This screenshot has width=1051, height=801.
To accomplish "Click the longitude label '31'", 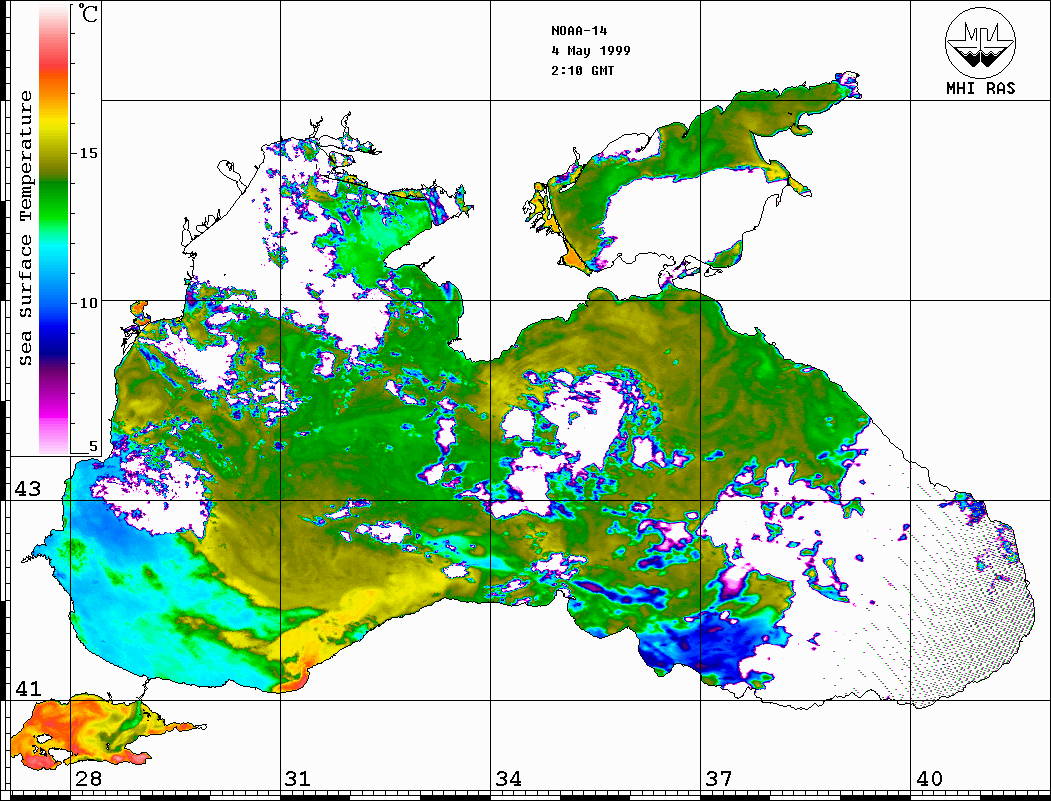I will (x=298, y=779).
